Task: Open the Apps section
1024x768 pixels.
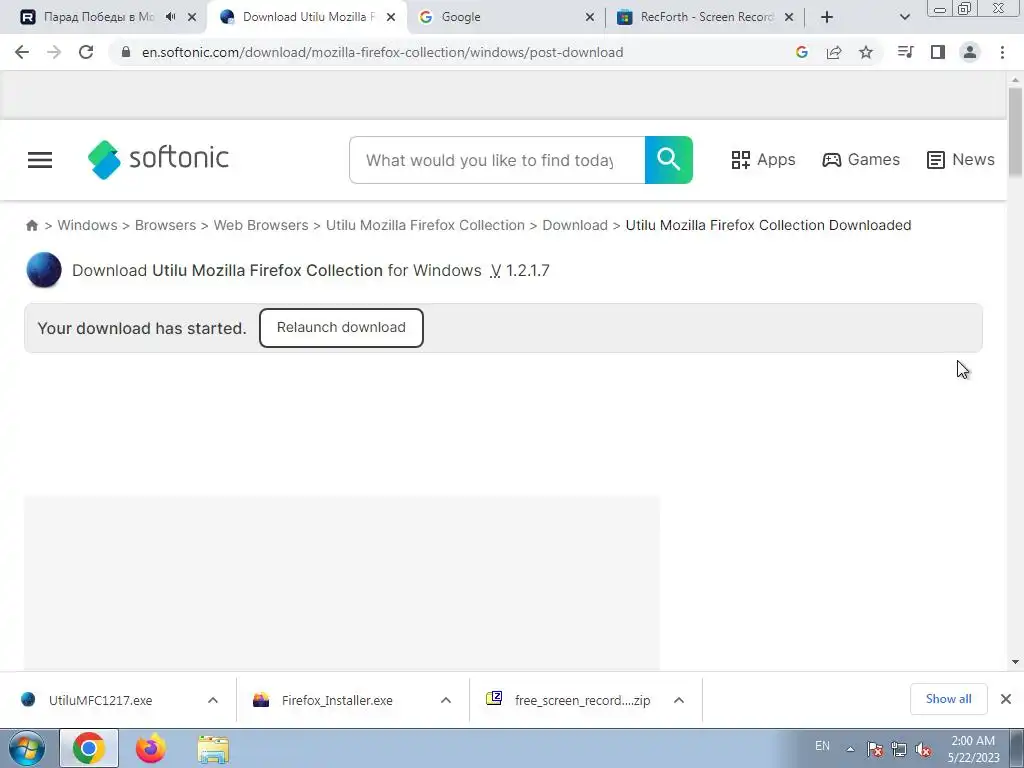Action: [x=763, y=159]
